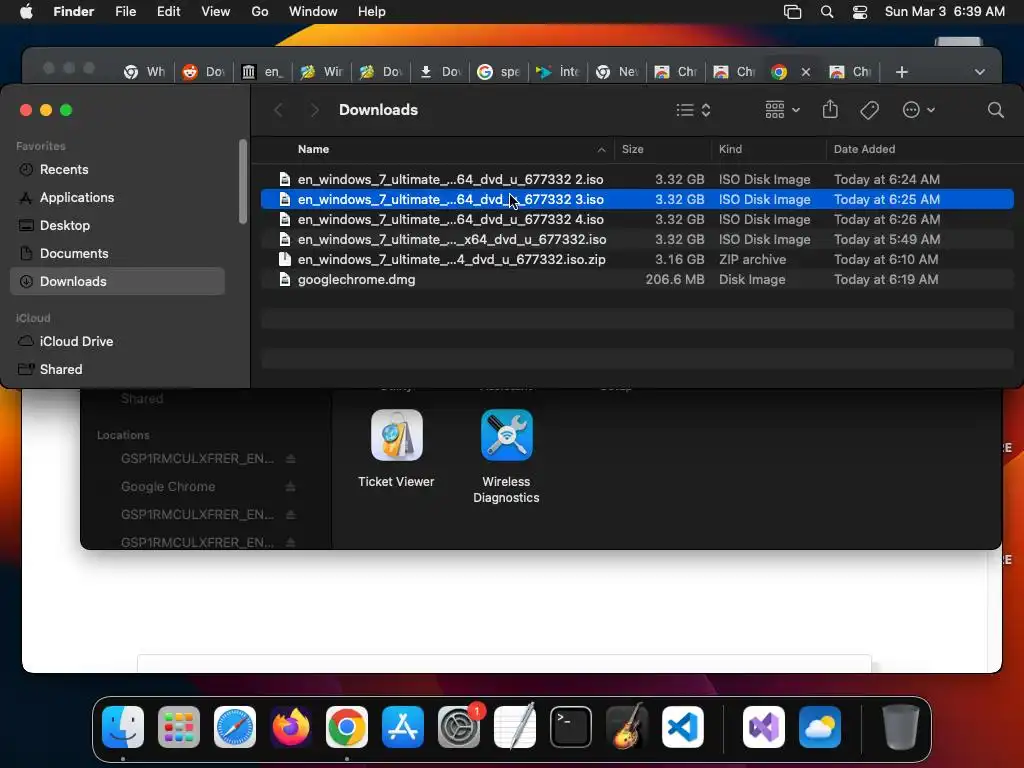Open Visual Studio purple icon in Dock
The height and width of the screenshot is (768, 1024).
point(764,727)
